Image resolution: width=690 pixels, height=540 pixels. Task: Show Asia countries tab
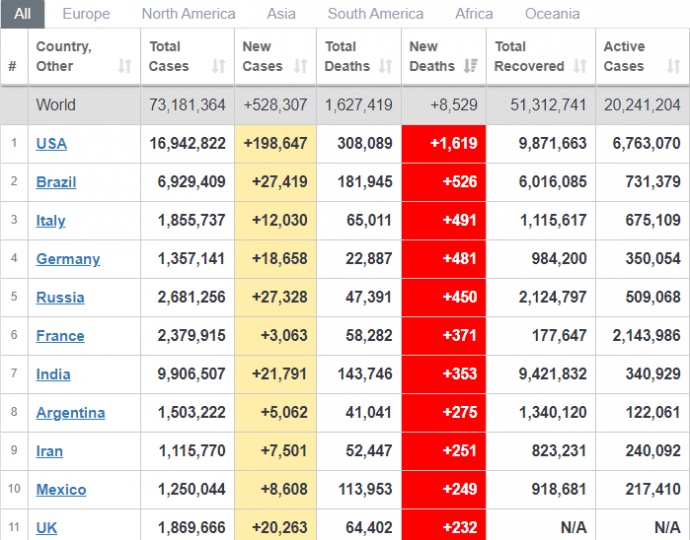pos(281,14)
